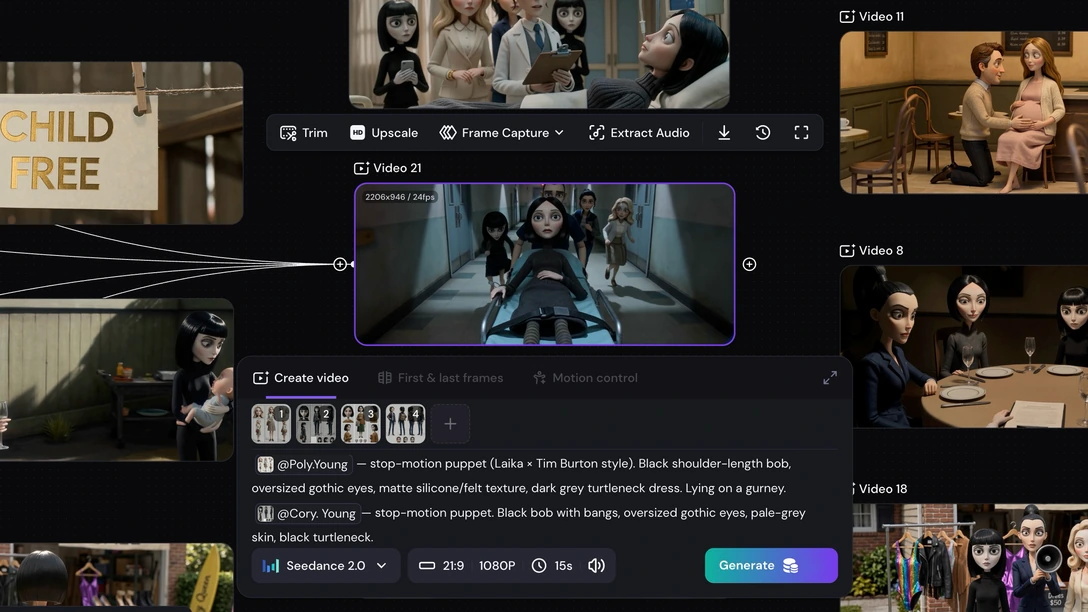The width and height of the screenshot is (1088, 612).
Task: Click Extract Audio
Action: tap(639, 133)
